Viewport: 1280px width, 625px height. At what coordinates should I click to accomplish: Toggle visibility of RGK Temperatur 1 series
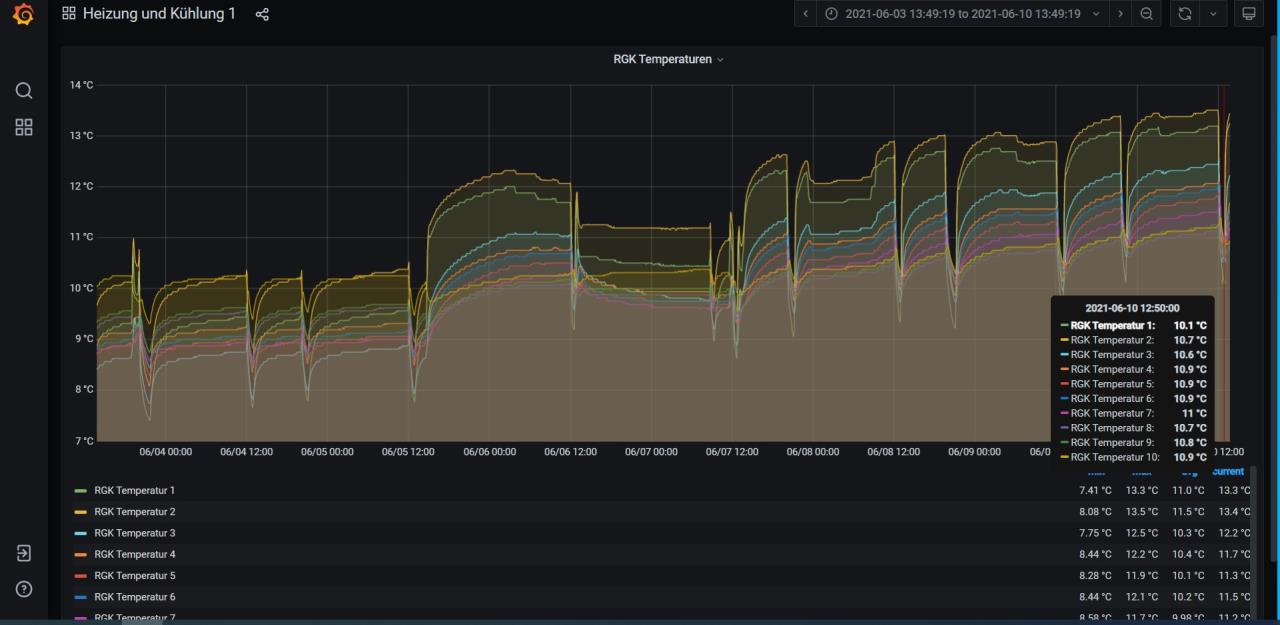[134, 490]
